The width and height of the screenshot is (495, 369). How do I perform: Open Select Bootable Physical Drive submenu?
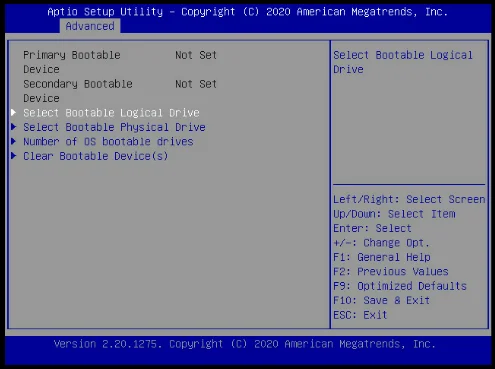(x=114, y=127)
